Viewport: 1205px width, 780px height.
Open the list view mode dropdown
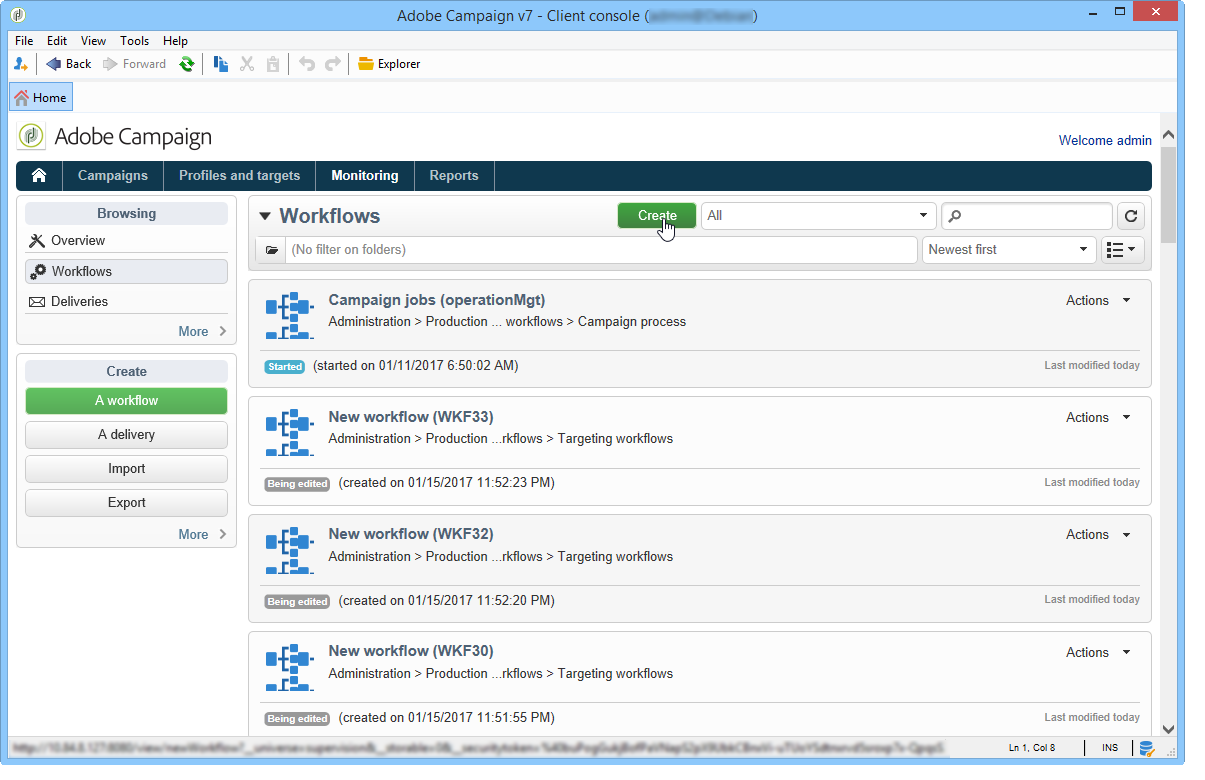(x=1123, y=250)
